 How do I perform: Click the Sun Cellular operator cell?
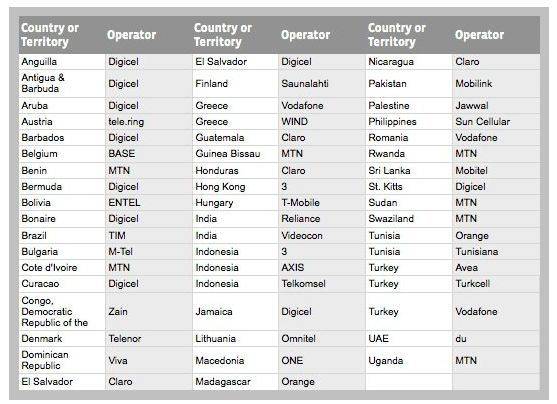click(496, 122)
